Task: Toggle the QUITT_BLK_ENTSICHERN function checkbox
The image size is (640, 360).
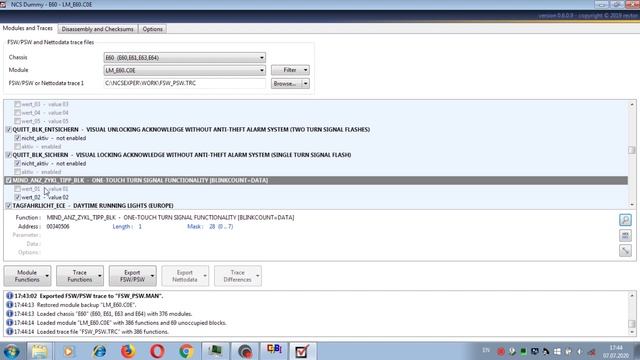Action: tap(8, 129)
